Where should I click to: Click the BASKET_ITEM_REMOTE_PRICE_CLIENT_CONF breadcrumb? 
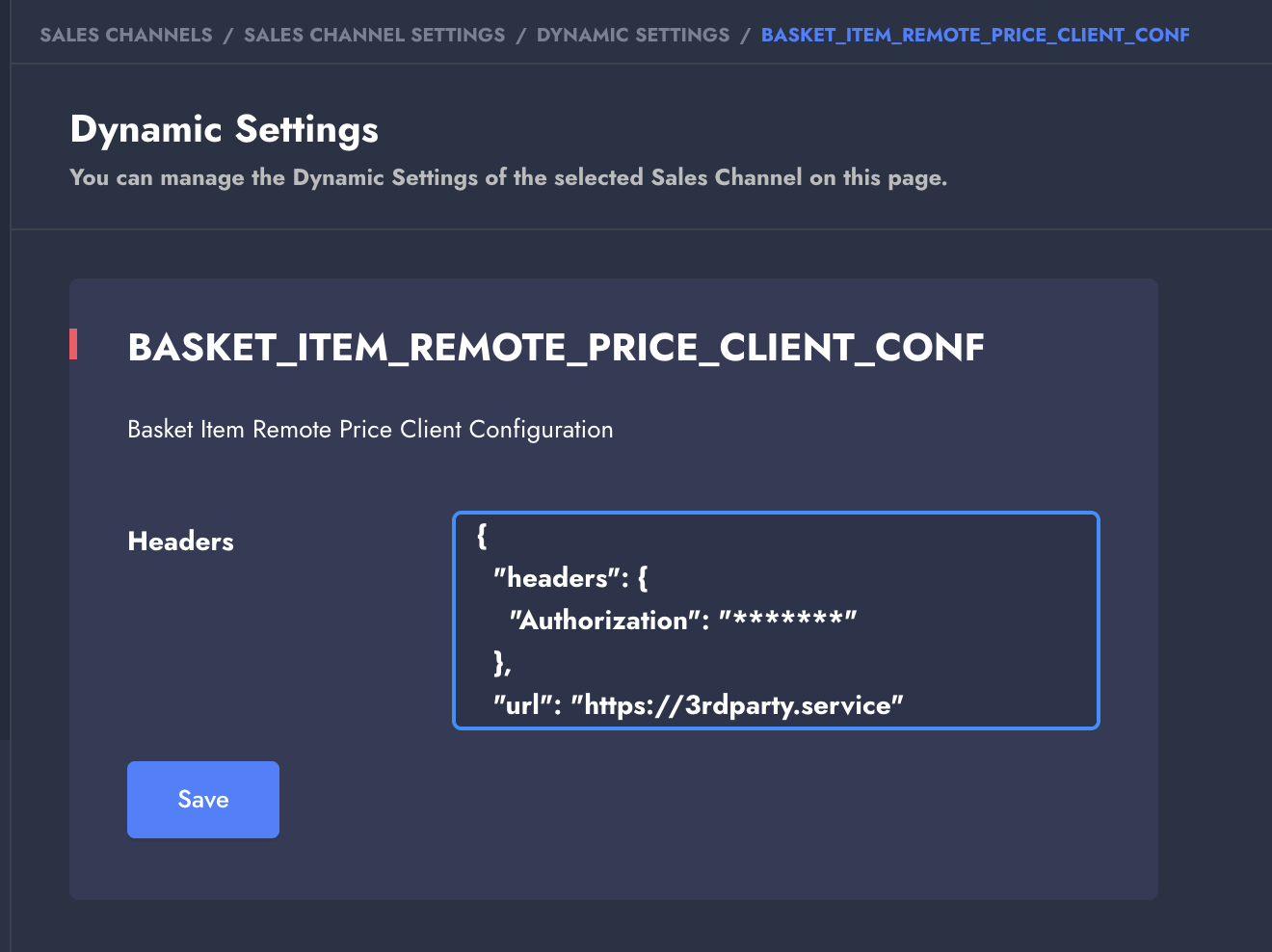click(974, 36)
